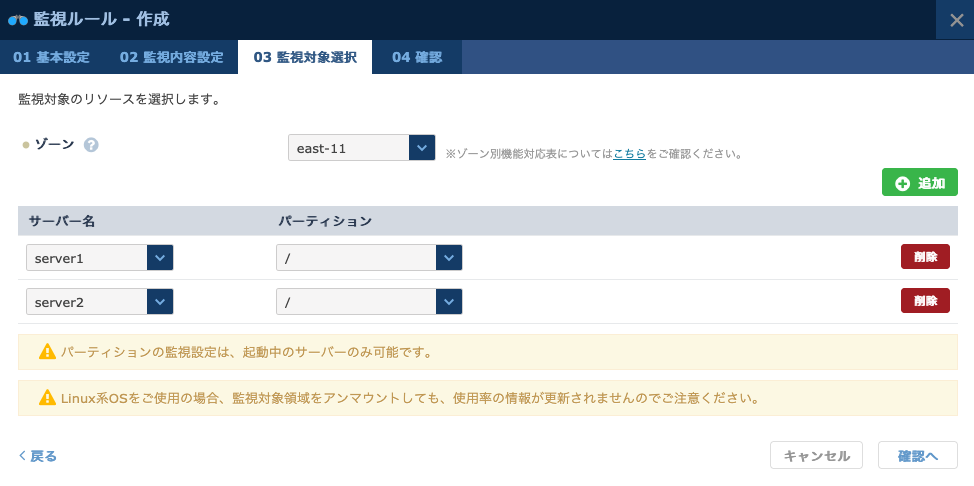Switch to 01 基本設定 tab
974x486 pixels.
click(52, 57)
